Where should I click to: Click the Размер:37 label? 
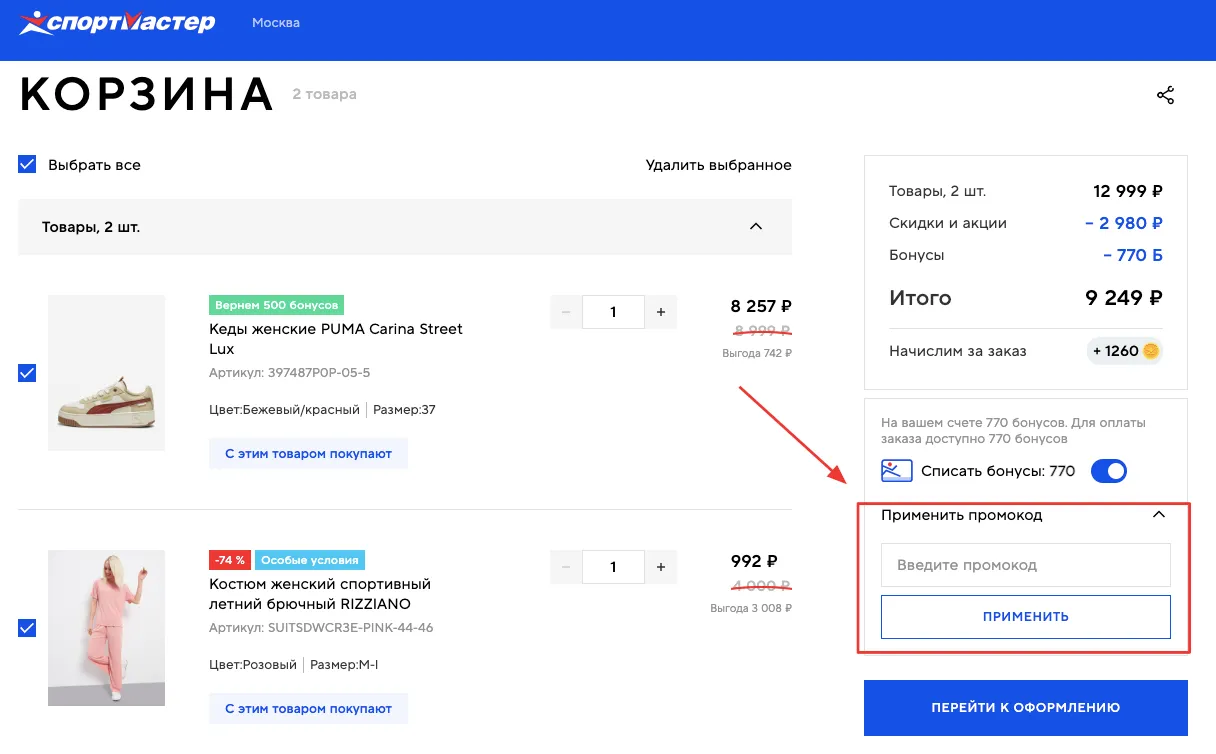click(x=406, y=410)
